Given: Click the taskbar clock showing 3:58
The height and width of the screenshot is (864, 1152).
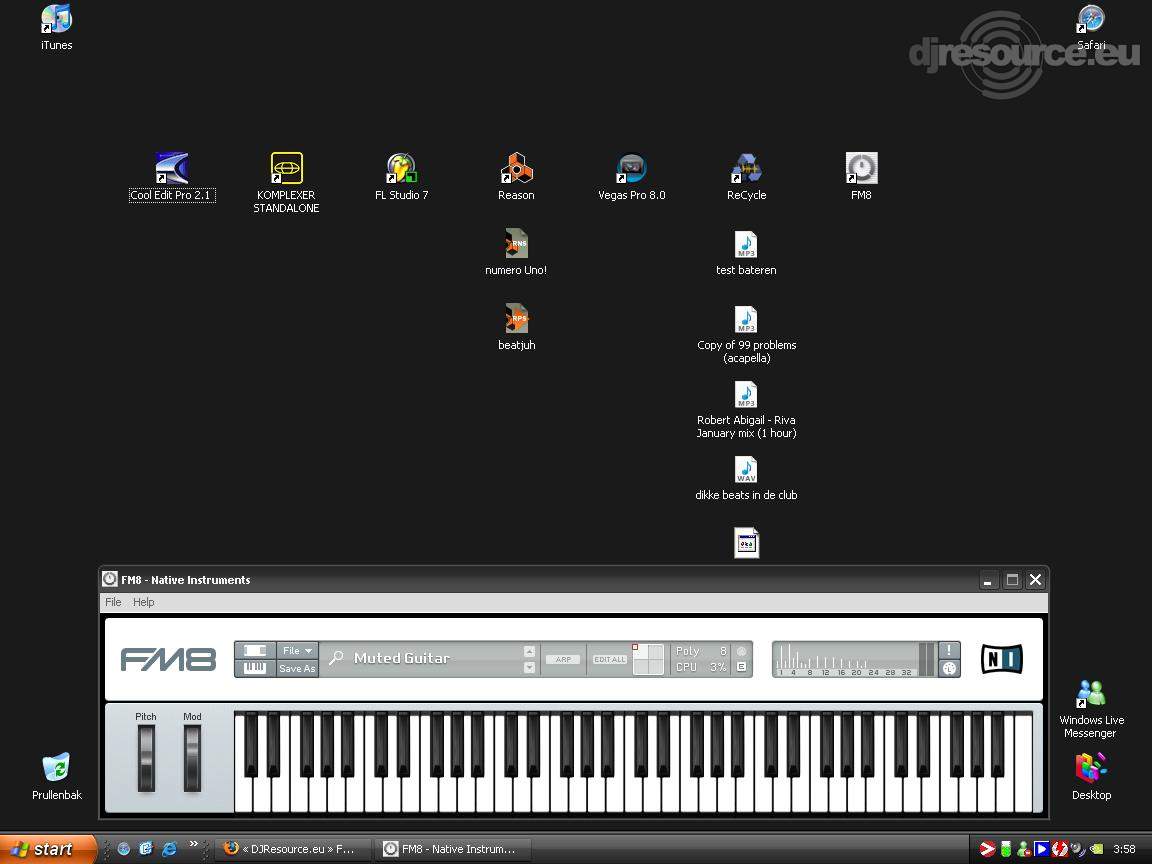Looking at the screenshot, I should [1124, 849].
